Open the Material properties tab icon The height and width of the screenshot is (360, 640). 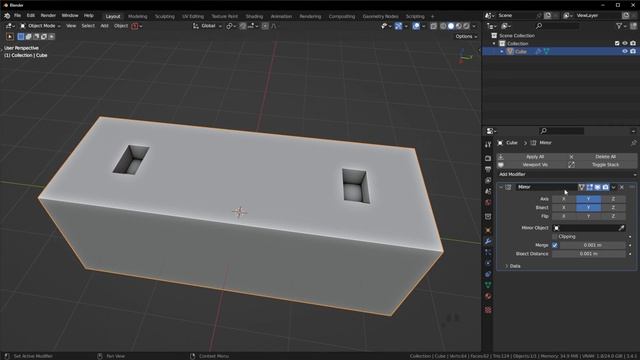(488, 296)
